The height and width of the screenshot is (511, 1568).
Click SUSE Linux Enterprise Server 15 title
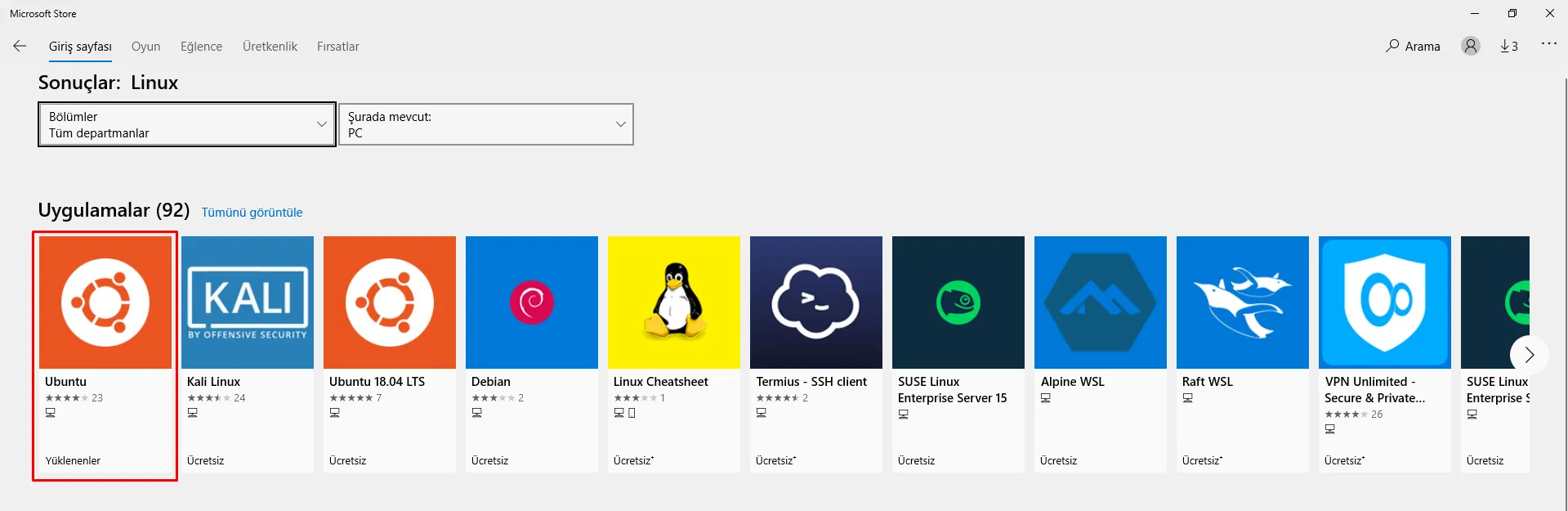coord(953,390)
